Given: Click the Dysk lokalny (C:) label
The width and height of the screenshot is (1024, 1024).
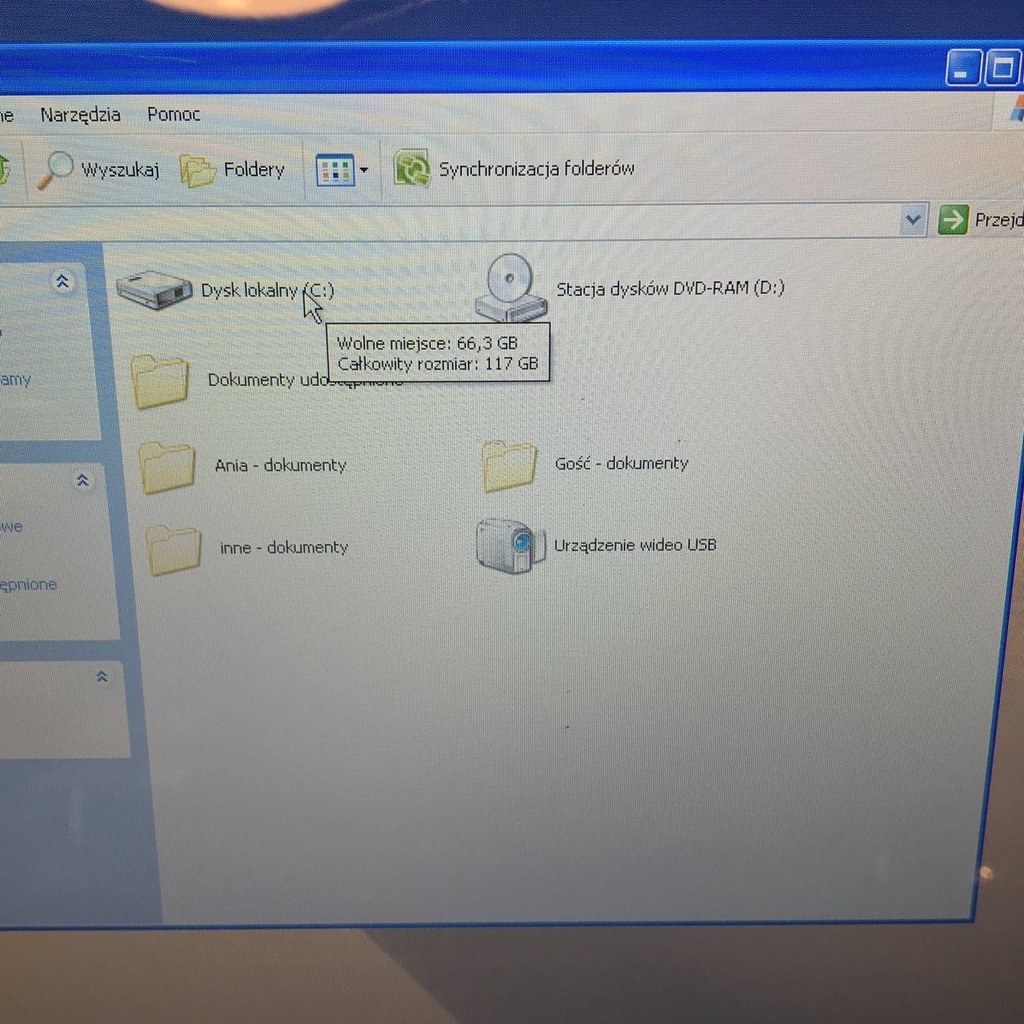Looking at the screenshot, I should [267, 290].
